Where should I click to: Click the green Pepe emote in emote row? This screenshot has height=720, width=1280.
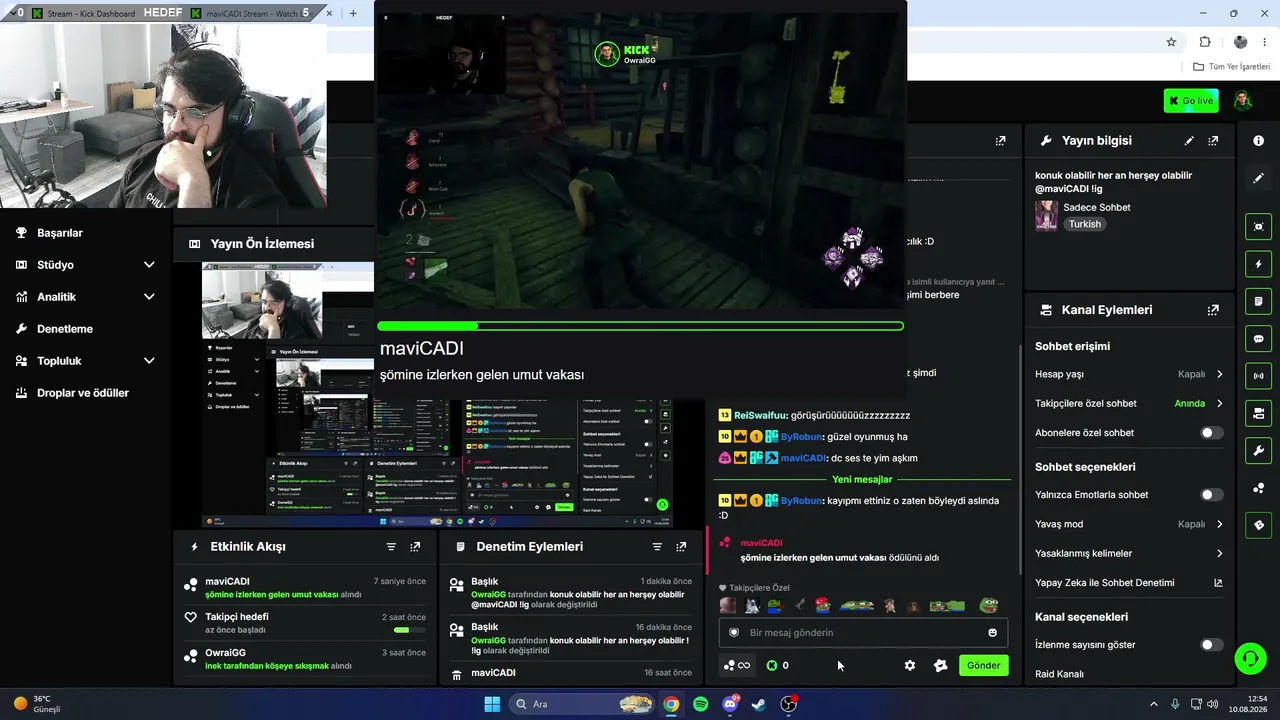tap(988, 605)
